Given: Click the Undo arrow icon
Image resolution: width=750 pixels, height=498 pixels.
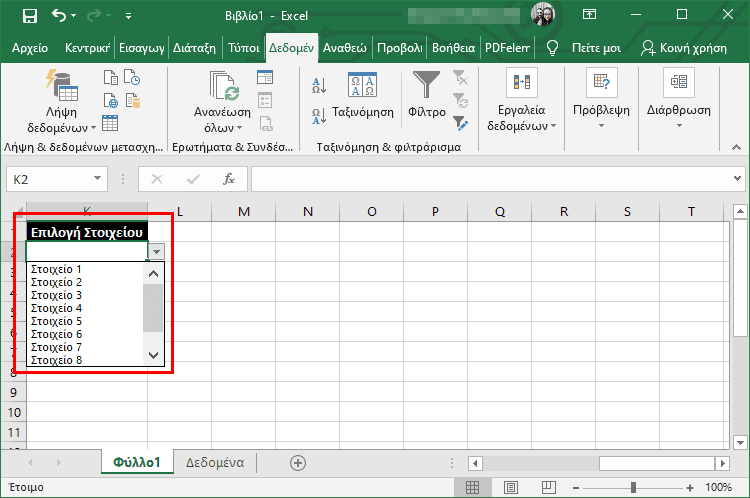Looking at the screenshot, I should [x=59, y=16].
